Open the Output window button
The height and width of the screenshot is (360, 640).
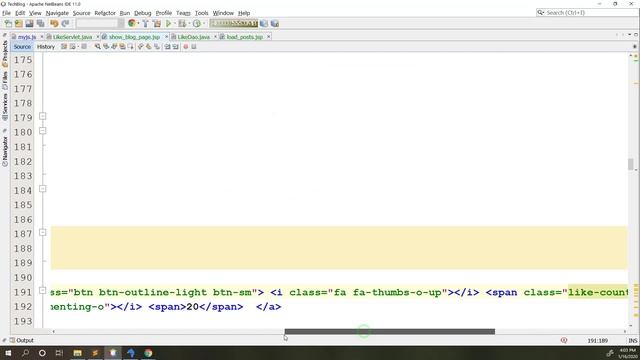point(22,340)
